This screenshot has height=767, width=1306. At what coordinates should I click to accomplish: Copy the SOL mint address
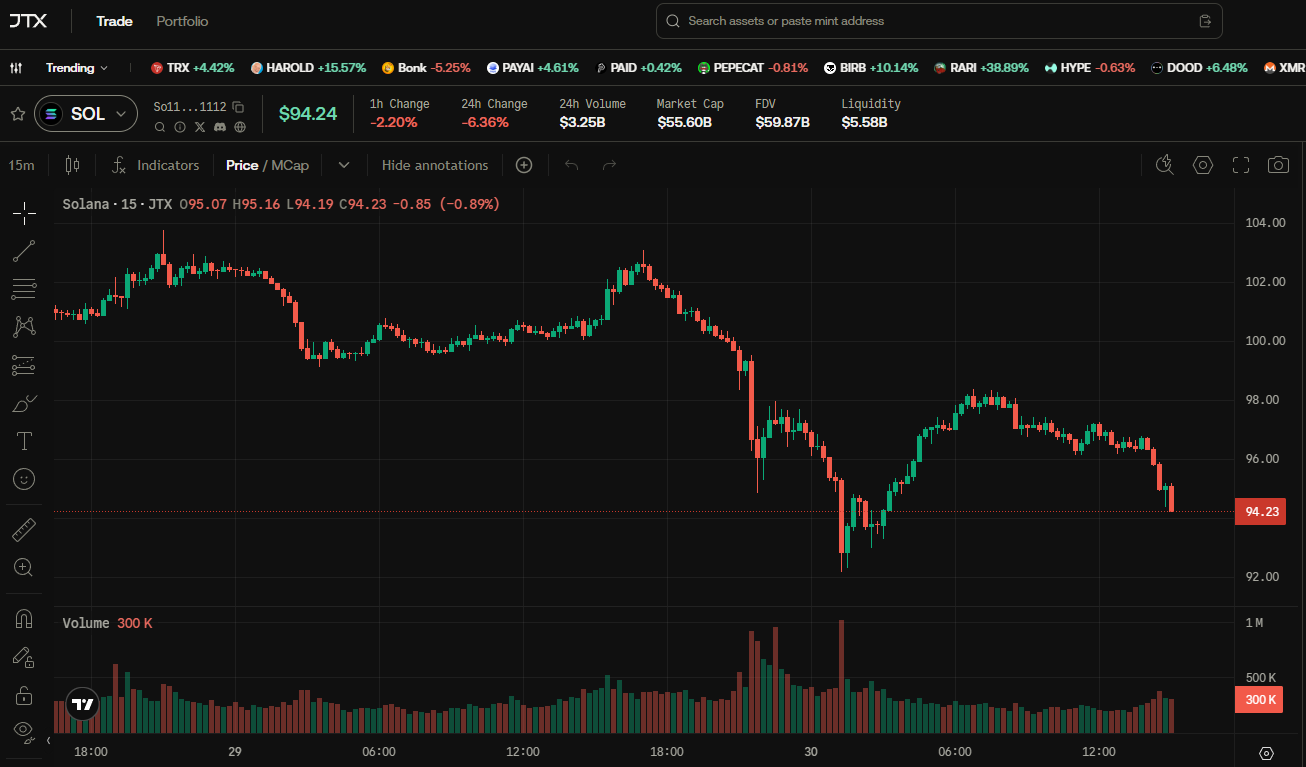(238, 106)
